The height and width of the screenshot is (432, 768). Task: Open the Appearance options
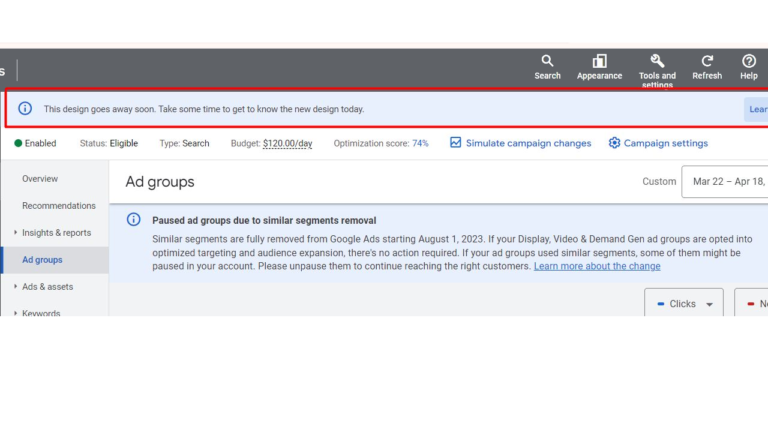pyautogui.click(x=599, y=67)
